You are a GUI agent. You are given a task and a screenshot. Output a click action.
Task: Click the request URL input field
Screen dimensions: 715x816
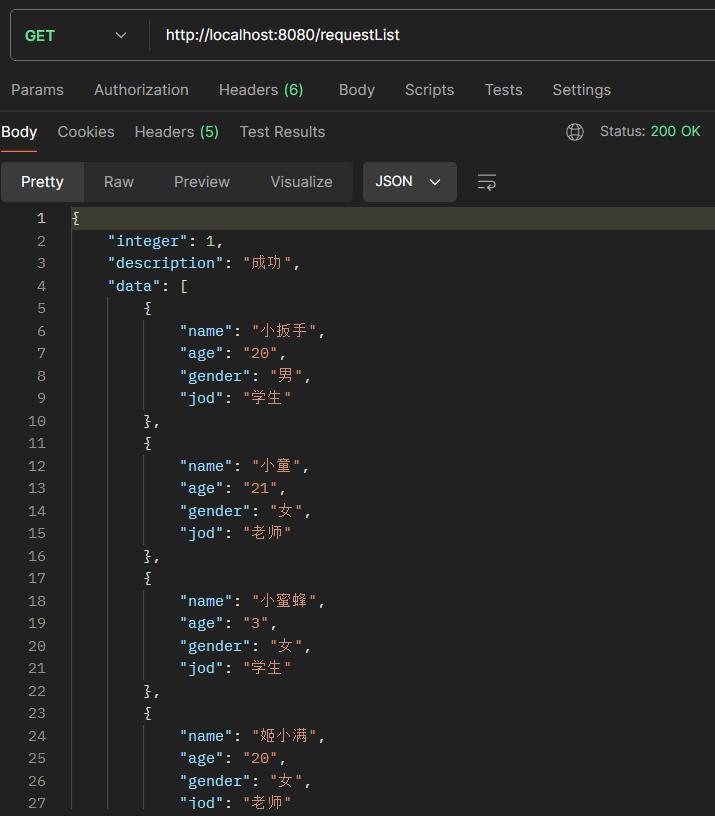tap(430, 36)
